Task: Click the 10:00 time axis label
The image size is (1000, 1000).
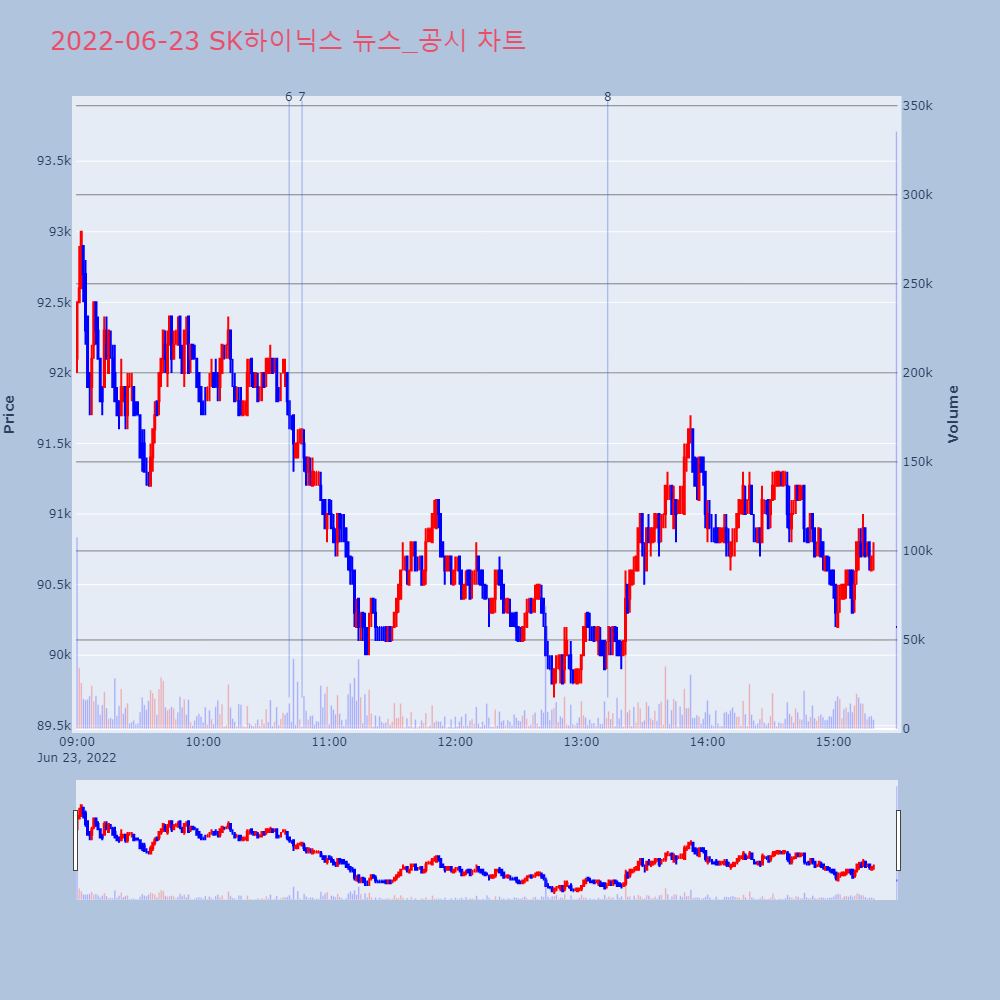Action: [x=203, y=742]
